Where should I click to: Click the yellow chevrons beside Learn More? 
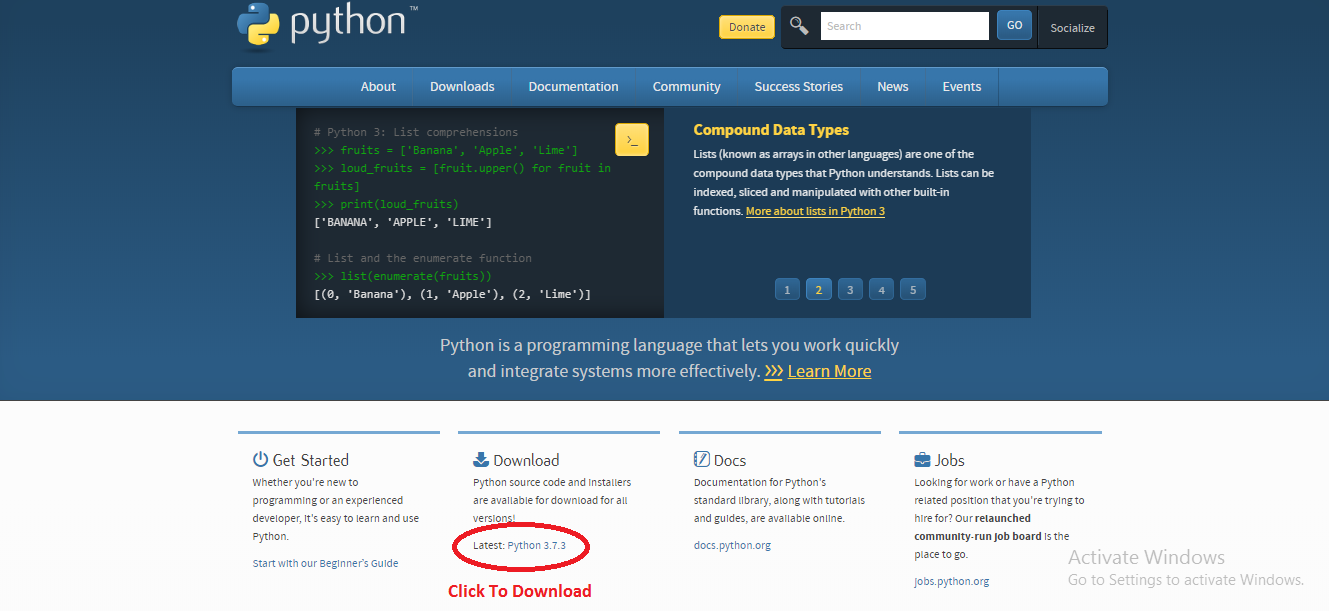(x=773, y=371)
